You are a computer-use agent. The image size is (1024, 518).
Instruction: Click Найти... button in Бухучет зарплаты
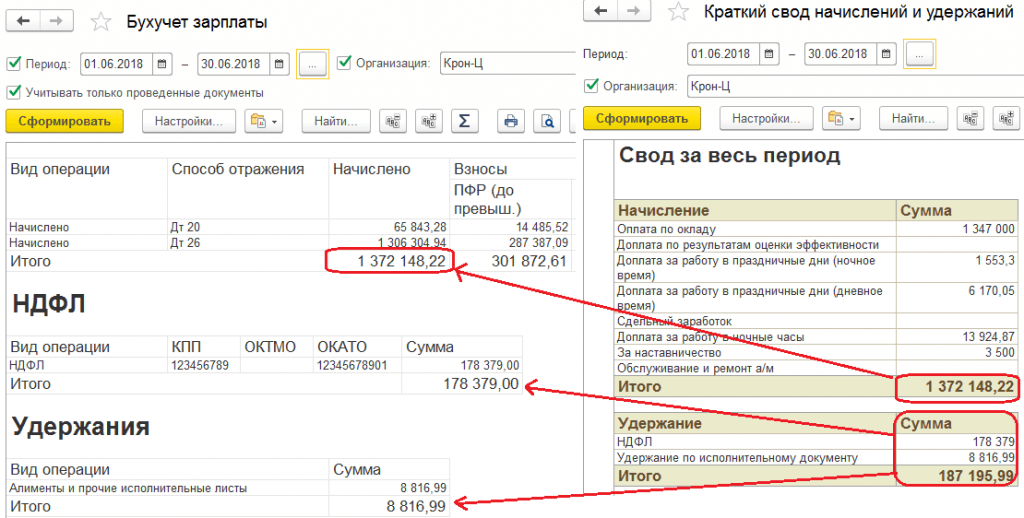(335, 121)
